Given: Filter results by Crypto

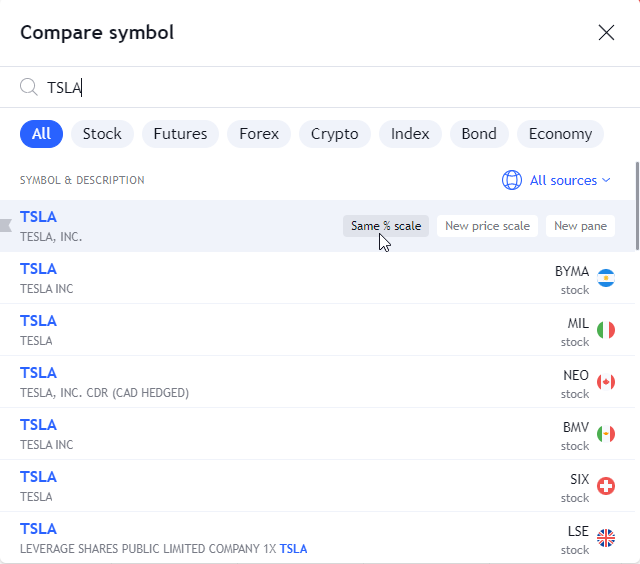Looking at the screenshot, I should [335, 134].
